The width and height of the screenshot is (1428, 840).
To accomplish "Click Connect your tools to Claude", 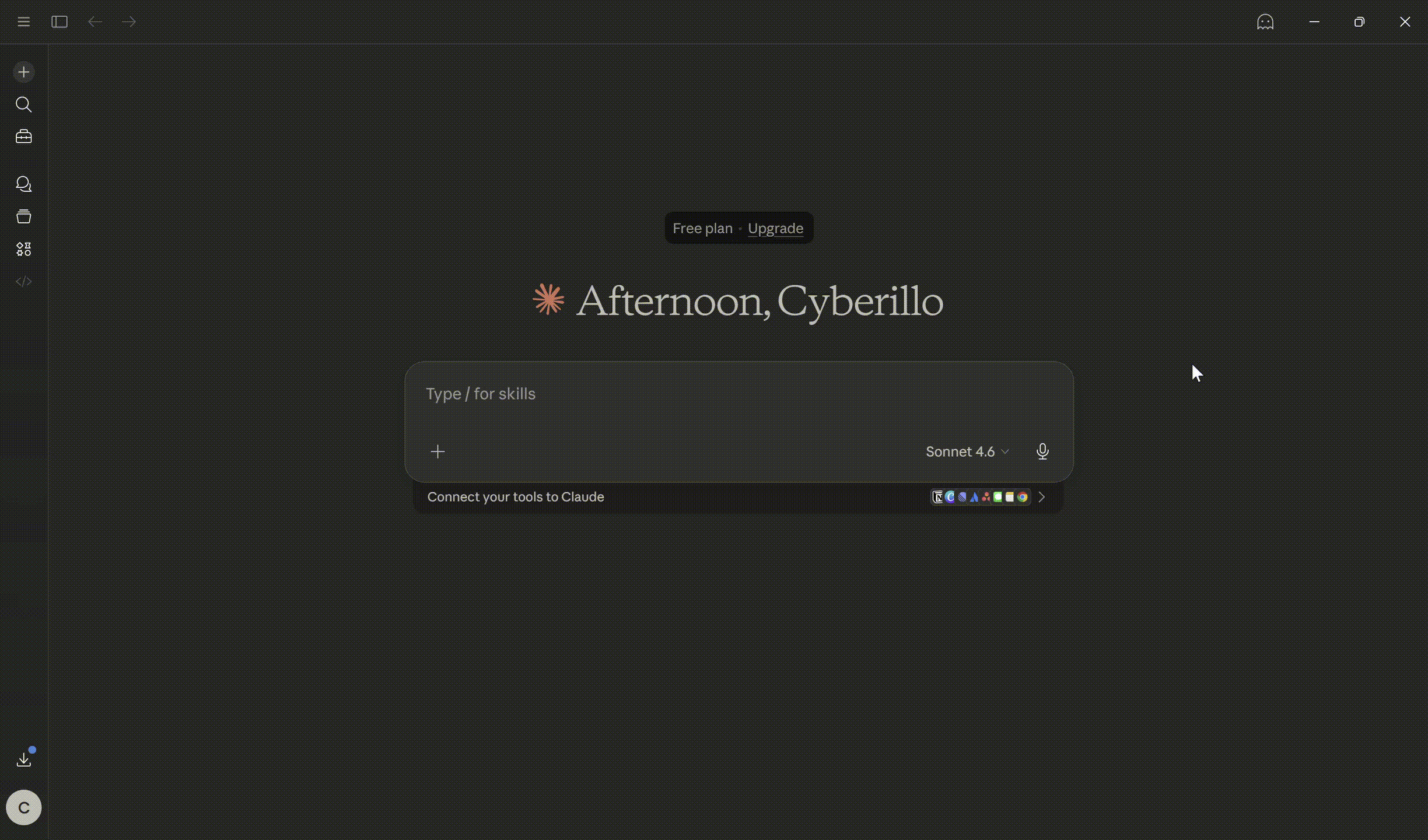I will [516, 497].
